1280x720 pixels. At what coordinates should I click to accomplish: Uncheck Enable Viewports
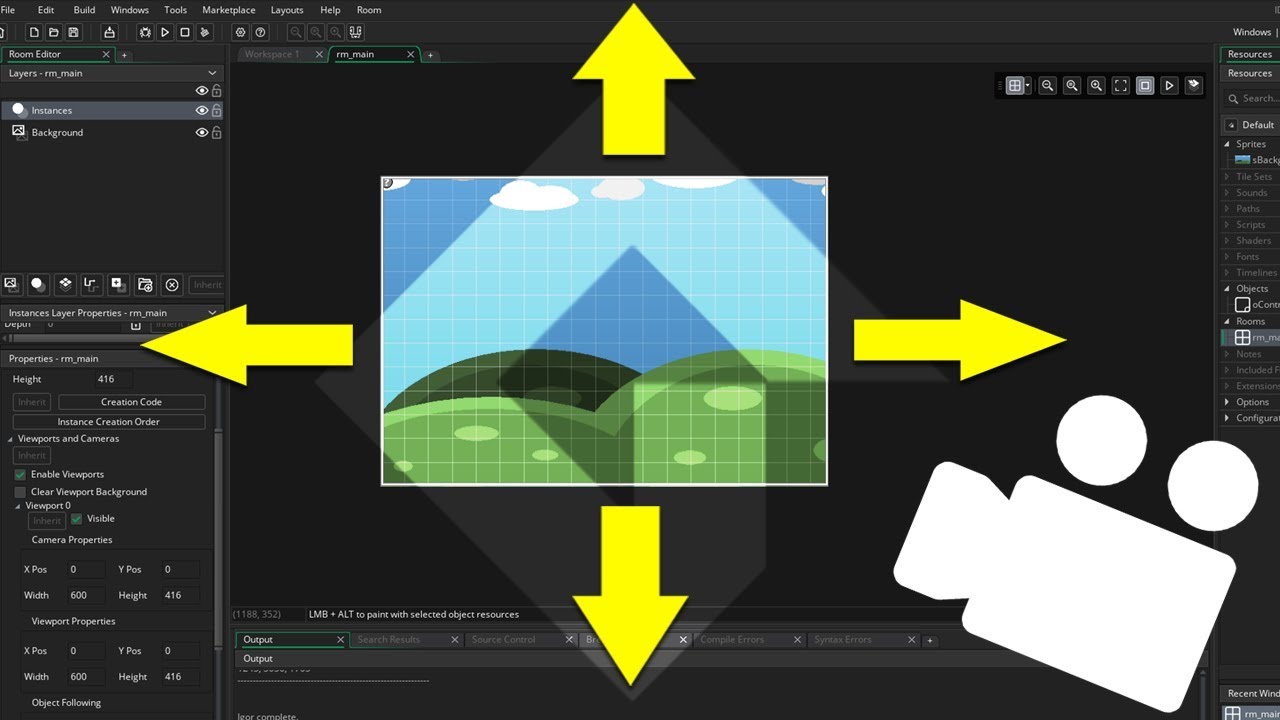coord(20,475)
